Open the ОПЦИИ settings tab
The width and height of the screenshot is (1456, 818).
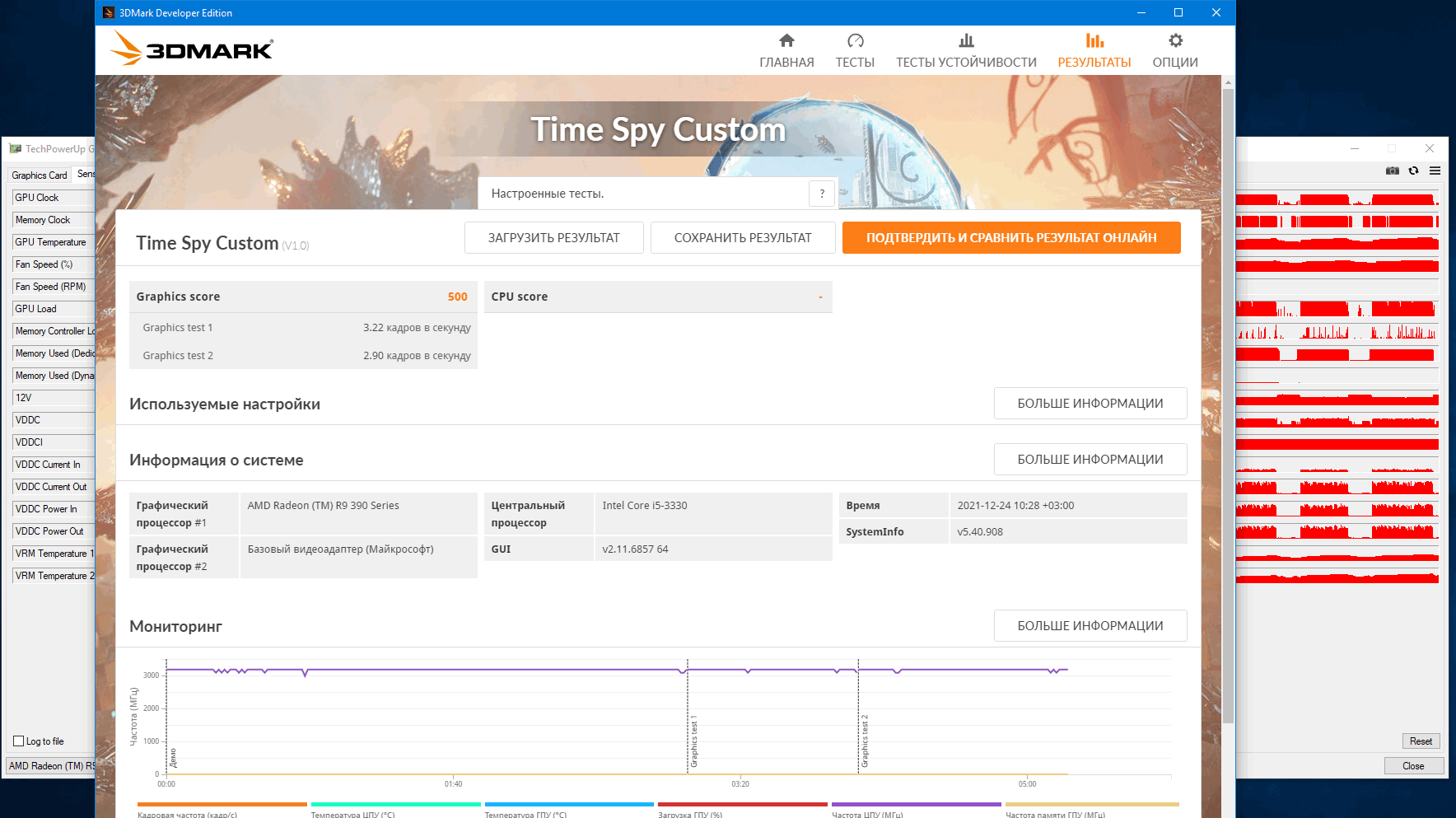click(x=1175, y=51)
